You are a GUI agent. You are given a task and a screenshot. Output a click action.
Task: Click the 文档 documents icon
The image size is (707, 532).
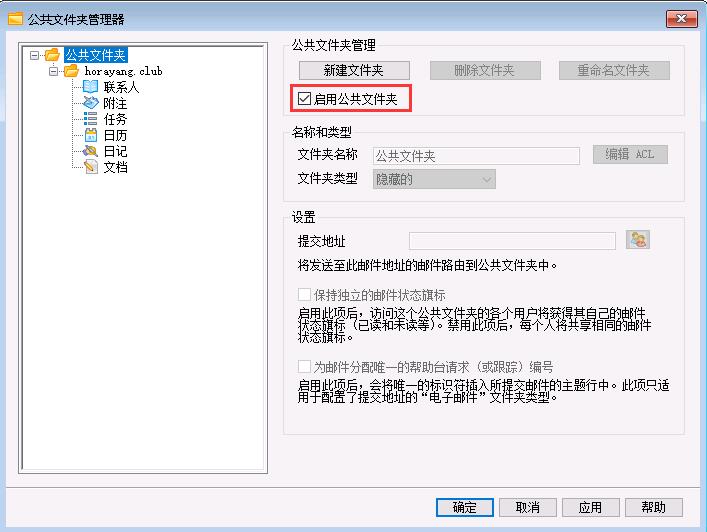click(x=91, y=167)
